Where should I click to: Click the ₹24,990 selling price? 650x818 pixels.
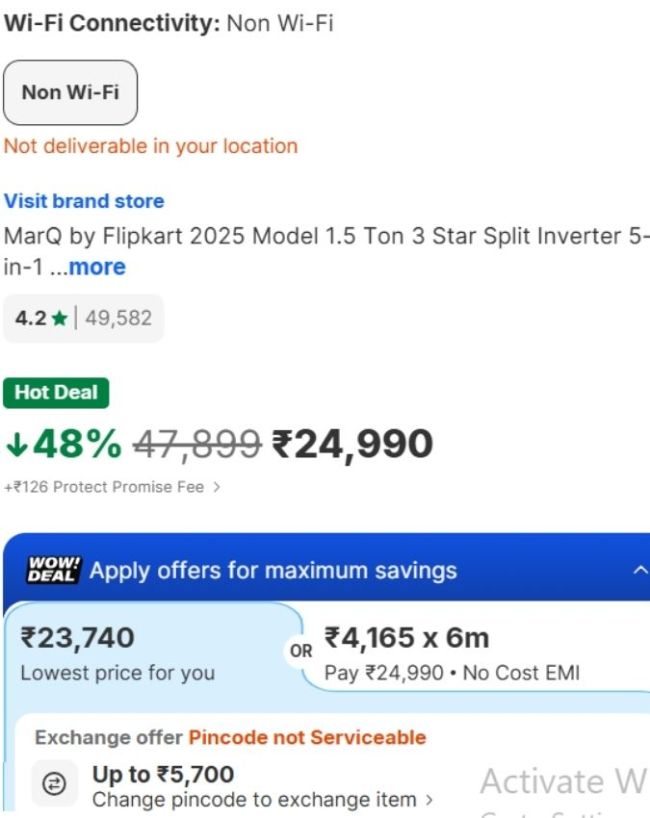tap(352, 443)
